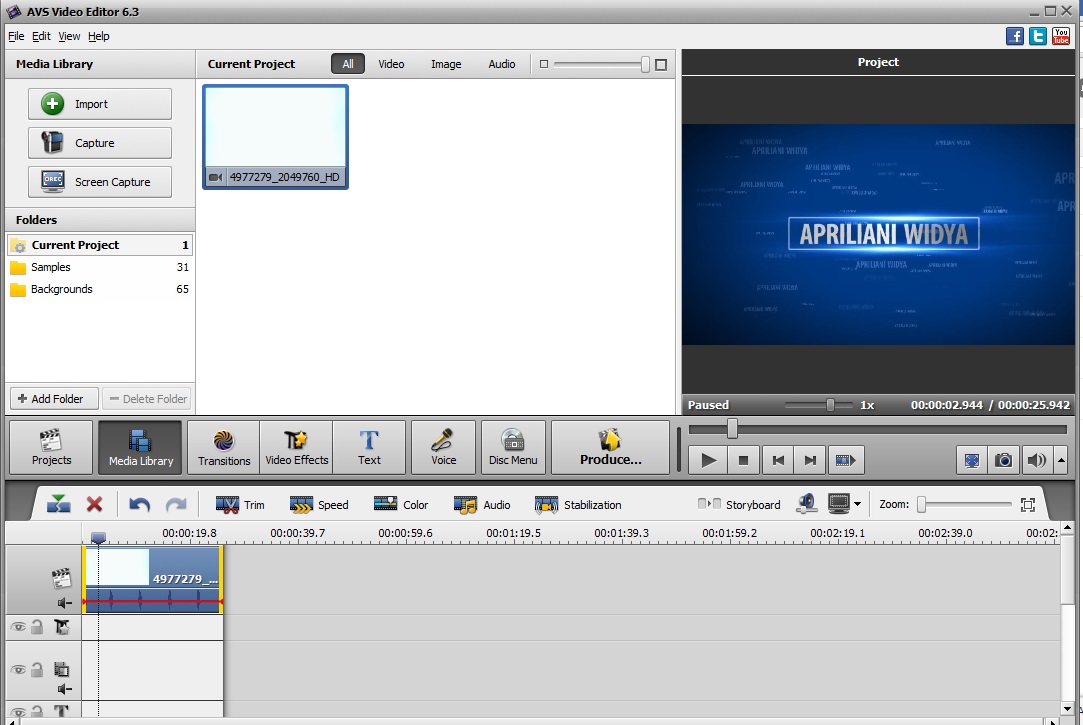Click the timeline Zoom slider
Image resolution: width=1083 pixels, height=725 pixels.
(965, 505)
